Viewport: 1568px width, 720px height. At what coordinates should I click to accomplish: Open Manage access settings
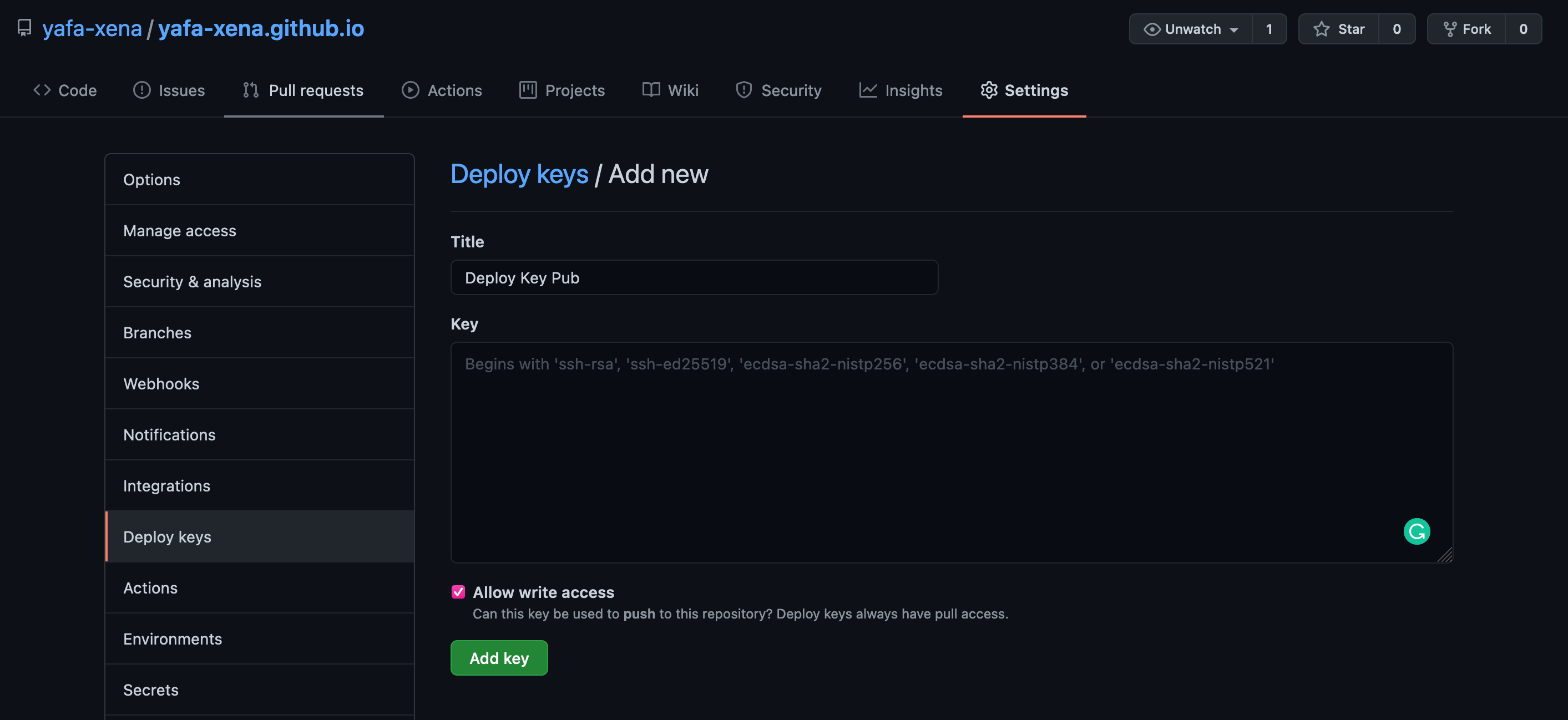260,231
